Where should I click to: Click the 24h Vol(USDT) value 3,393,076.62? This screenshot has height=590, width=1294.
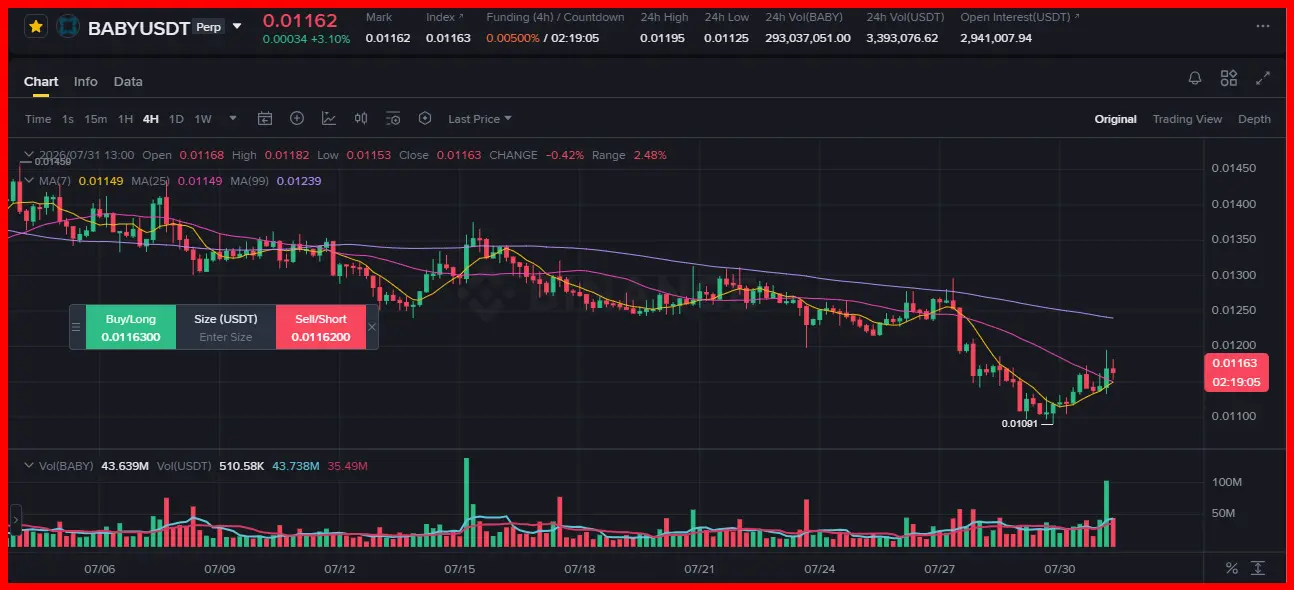click(902, 38)
